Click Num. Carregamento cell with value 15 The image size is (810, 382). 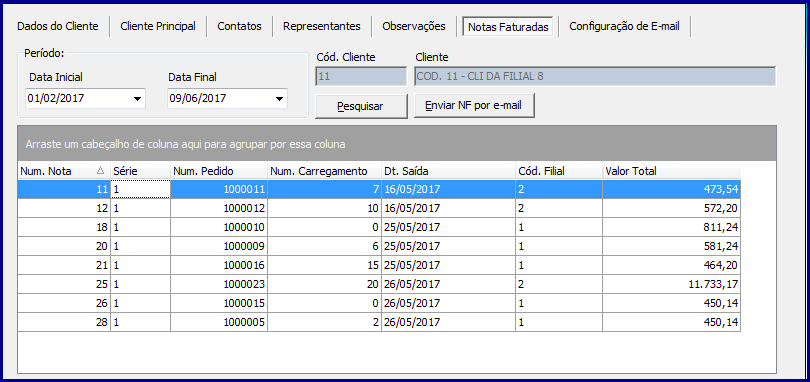click(324, 266)
